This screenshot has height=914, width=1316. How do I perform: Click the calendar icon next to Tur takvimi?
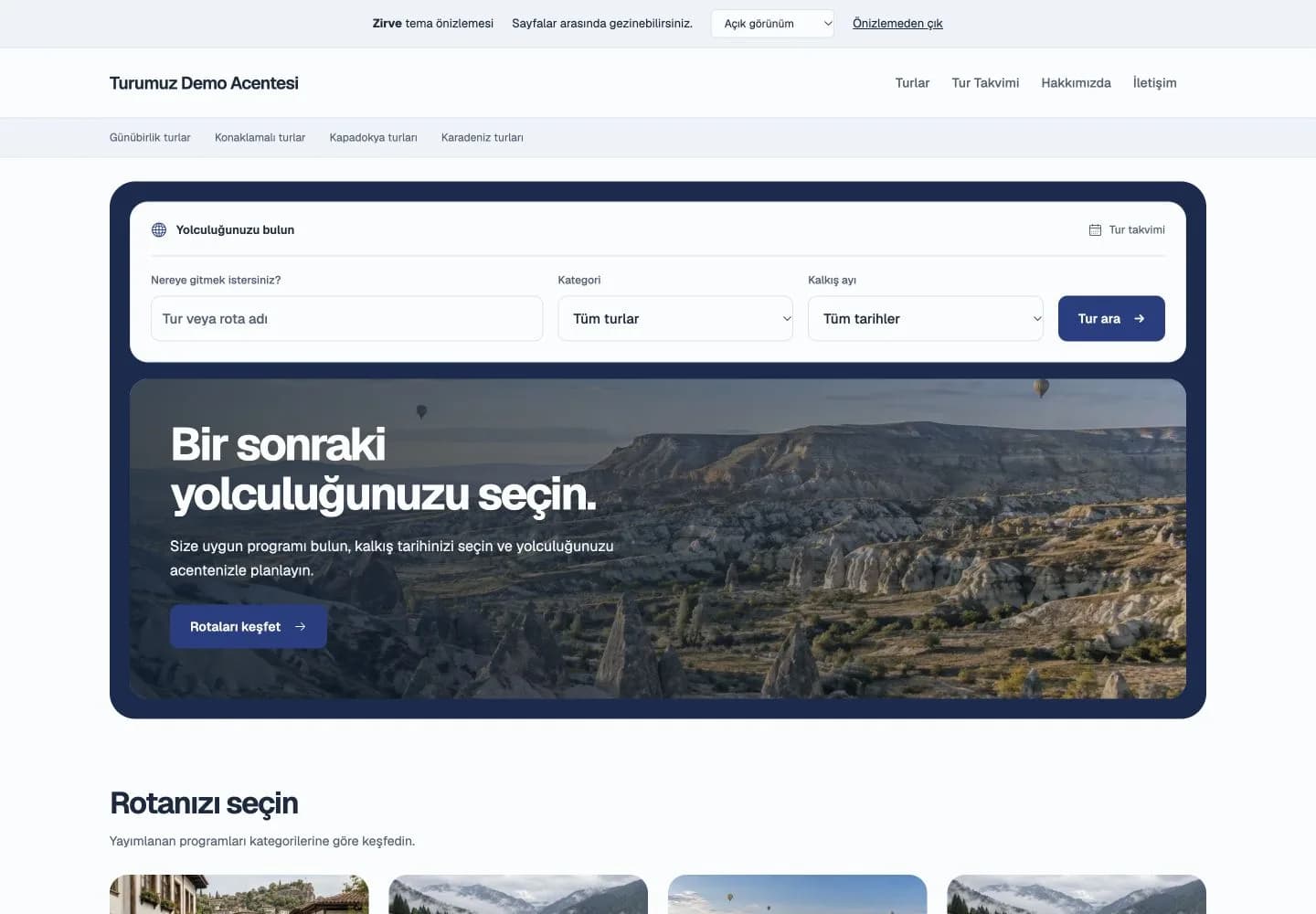[1095, 229]
